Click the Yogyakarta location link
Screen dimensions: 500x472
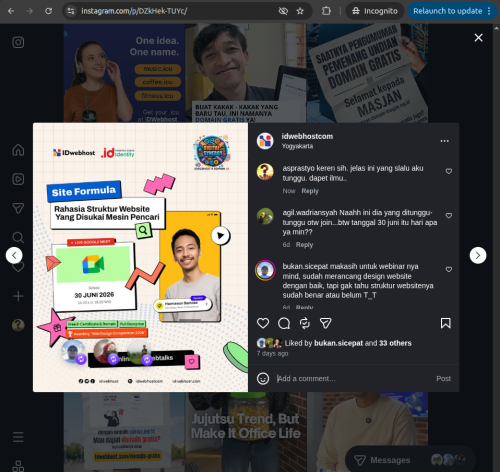[x=297, y=146]
